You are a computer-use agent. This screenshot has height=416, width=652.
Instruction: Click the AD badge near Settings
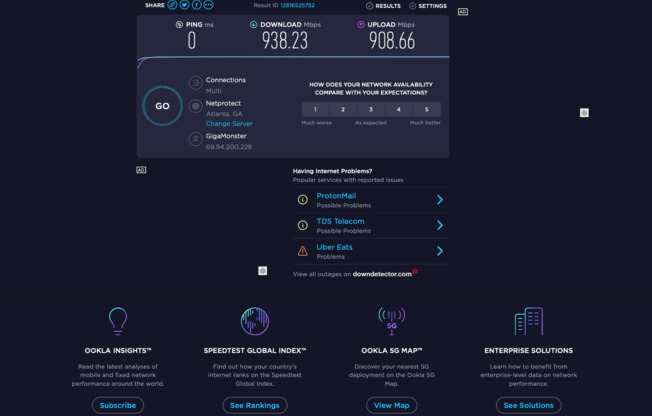(463, 12)
